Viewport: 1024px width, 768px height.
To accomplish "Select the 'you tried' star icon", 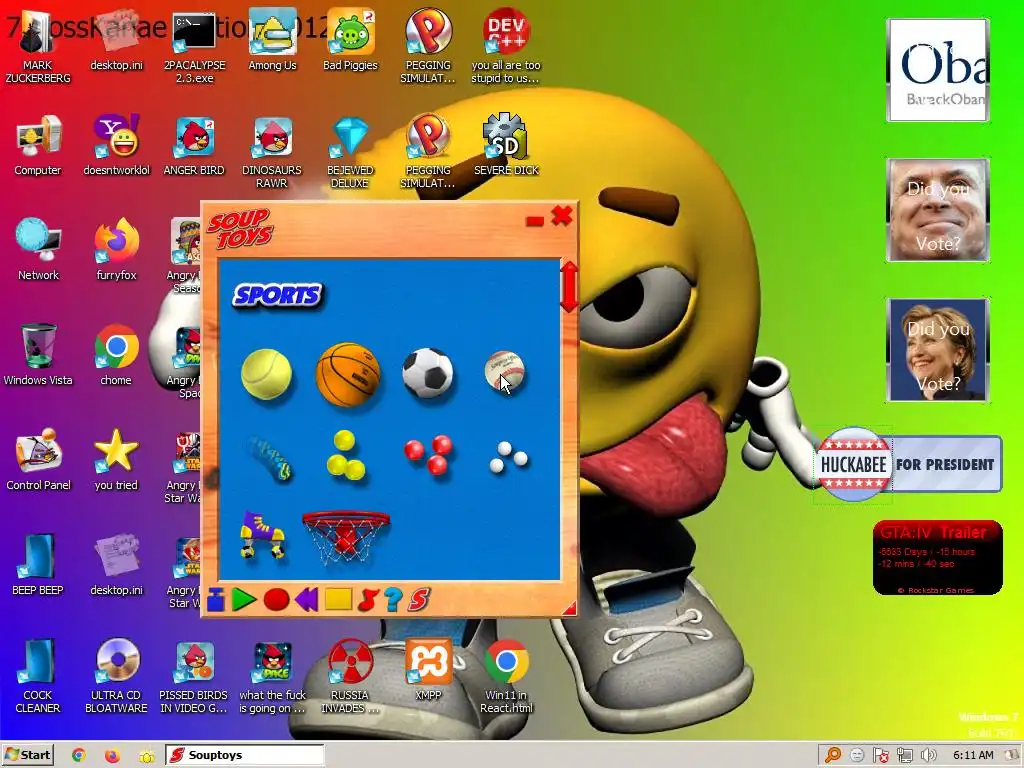I will pos(116,460).
